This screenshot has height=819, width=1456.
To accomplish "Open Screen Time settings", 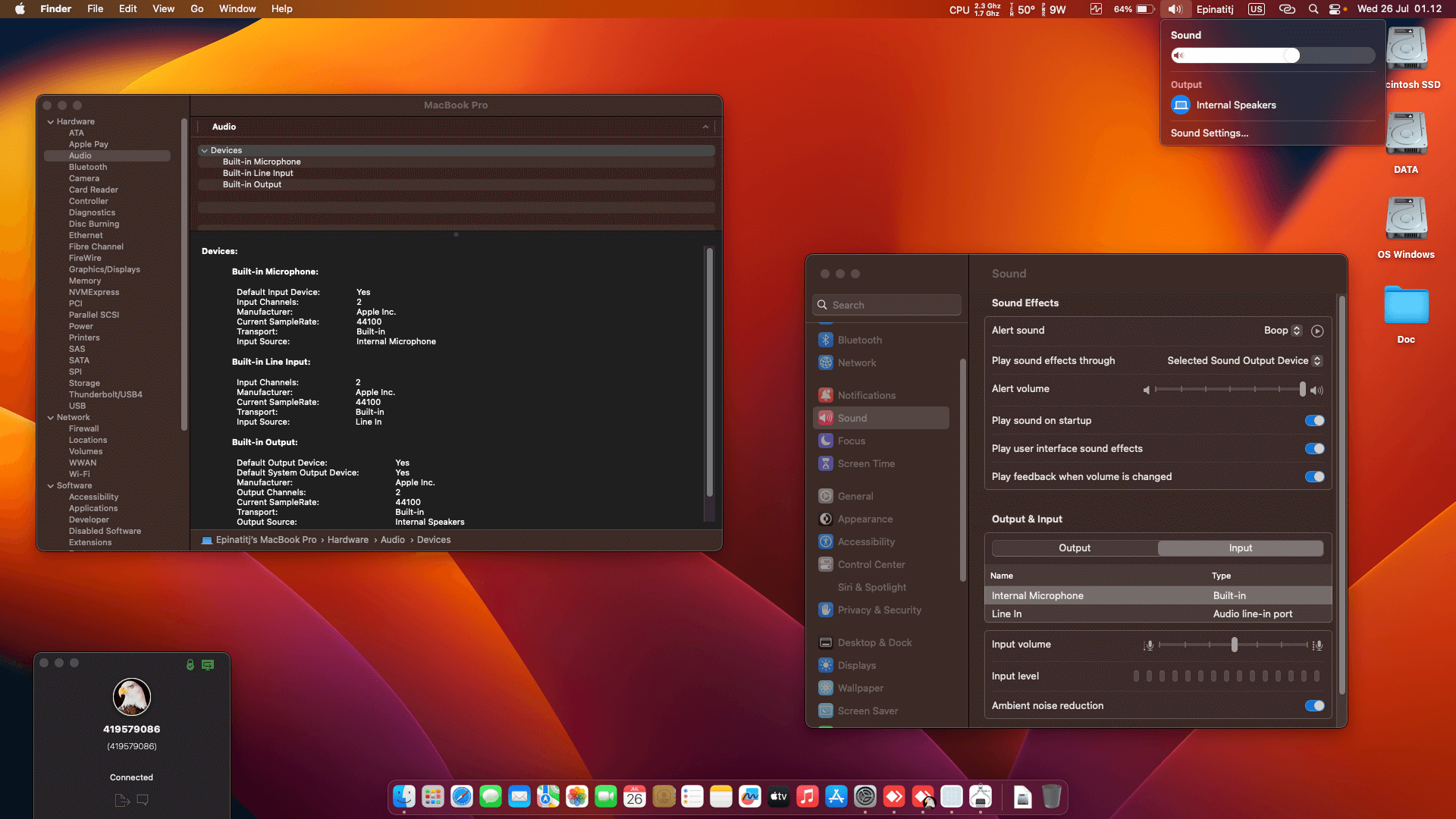I will [865, 463].
